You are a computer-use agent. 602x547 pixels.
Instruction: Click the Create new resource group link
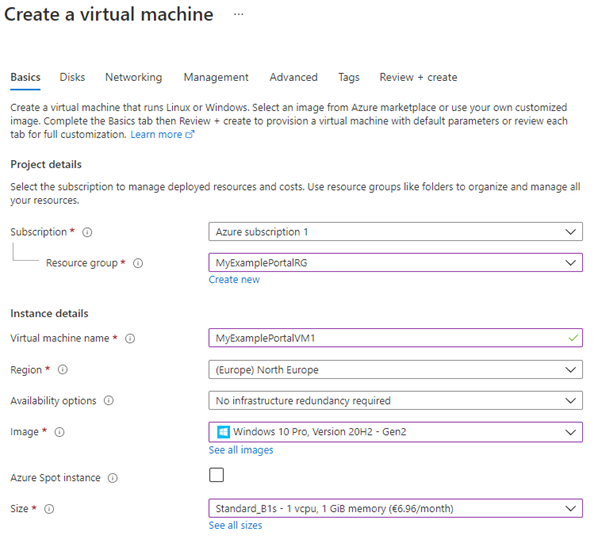coord(234,280)
